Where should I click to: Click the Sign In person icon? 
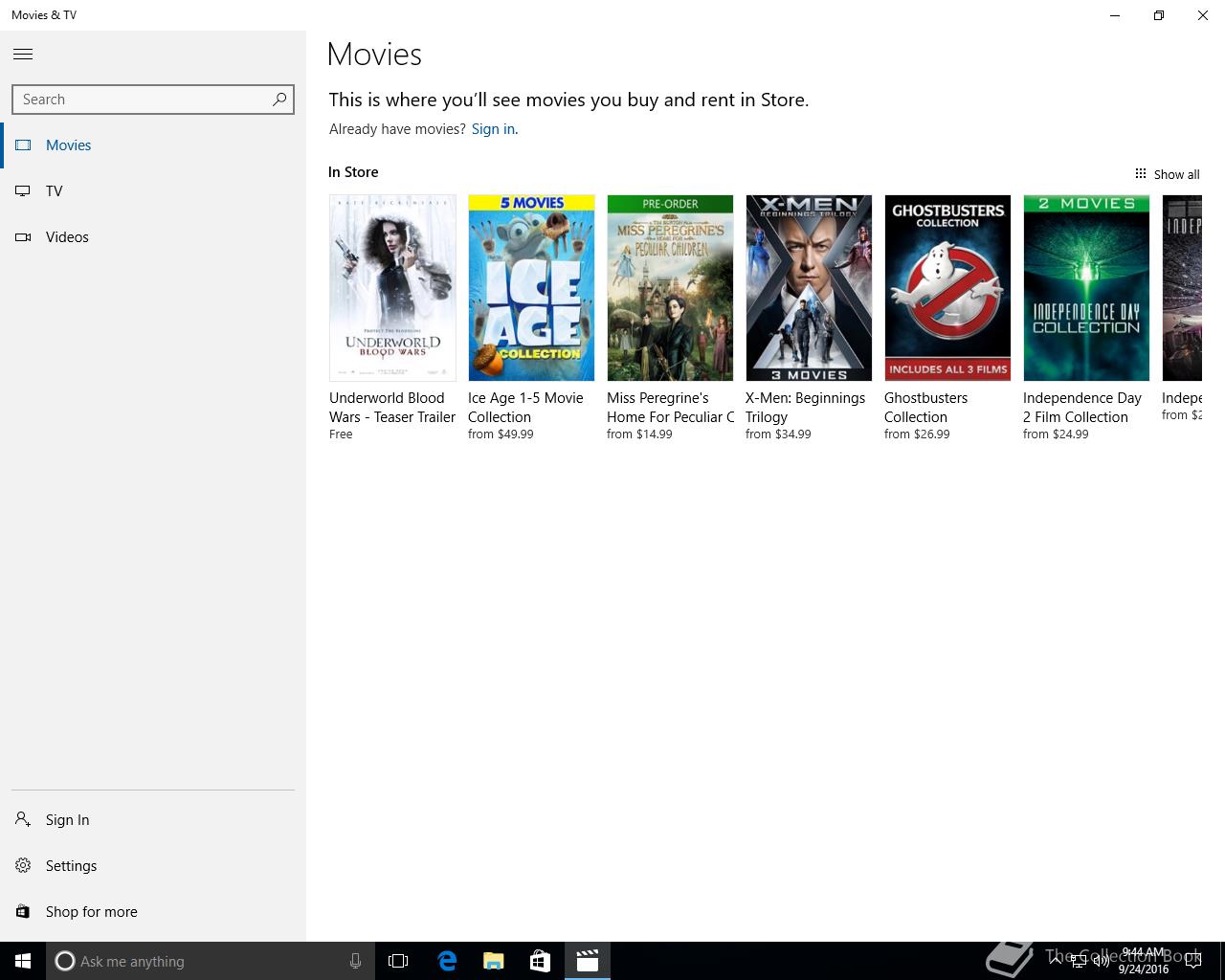[23, 819]
